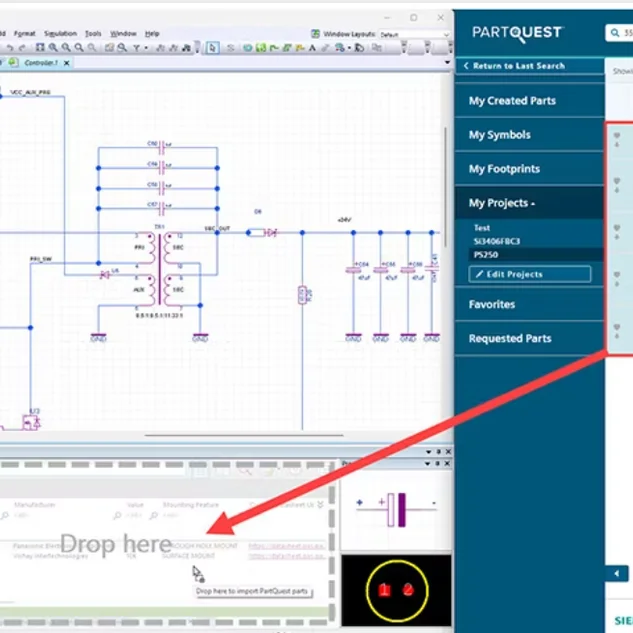Click the schematic vertical scrollbar
The height and width of the screenshot is (633, 633).
pyautogui.click(x=445, y=187)
